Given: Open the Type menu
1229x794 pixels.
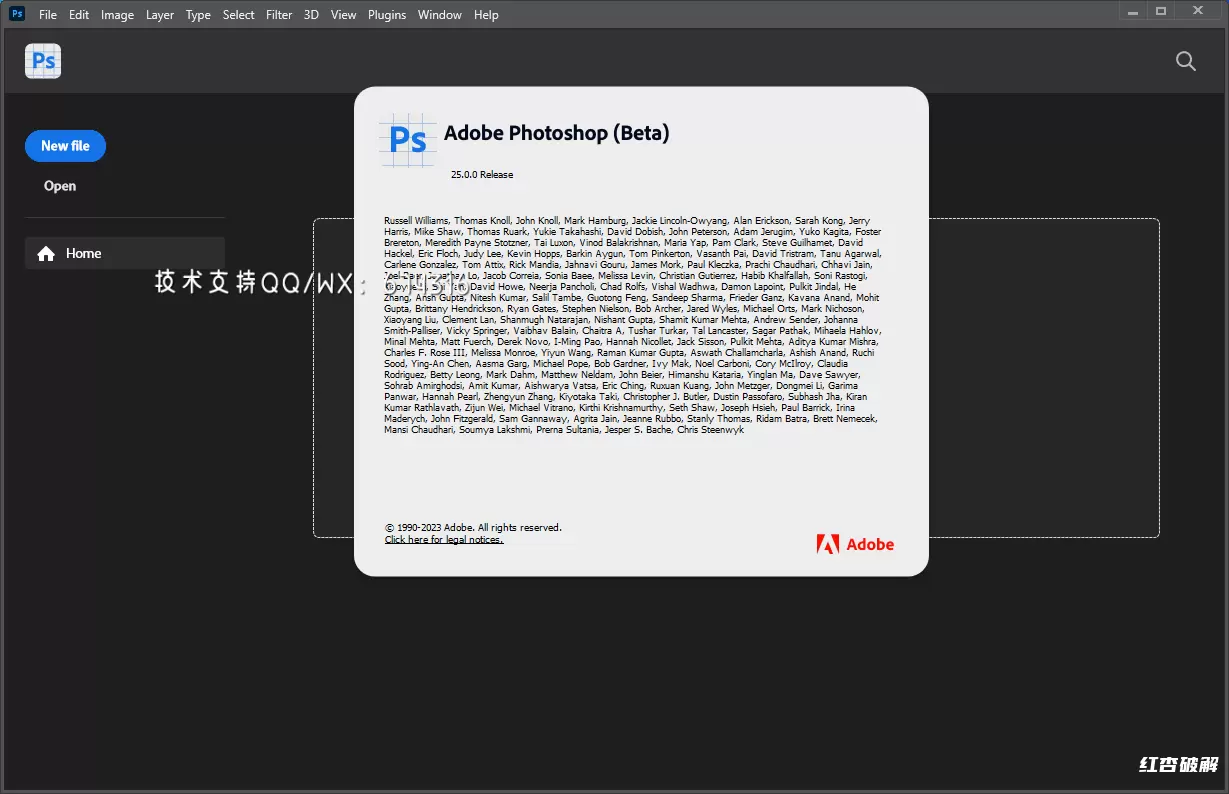Looking at the screenshot, I should [x=198, y=14].
